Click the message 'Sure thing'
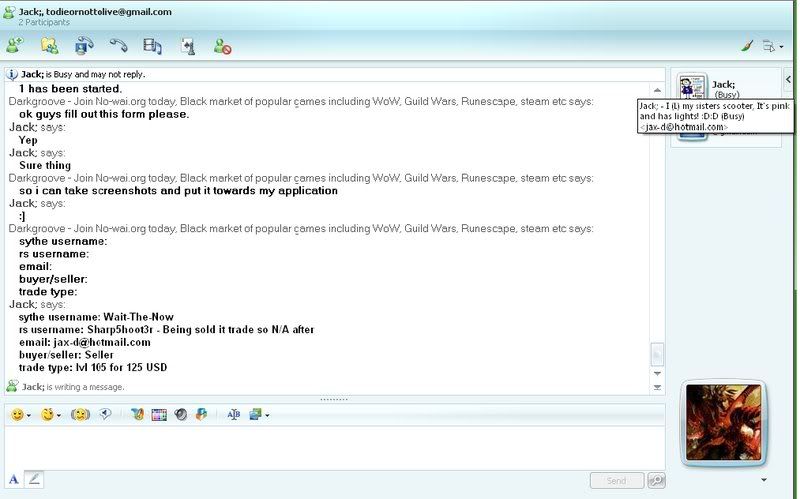 point(45,165)
